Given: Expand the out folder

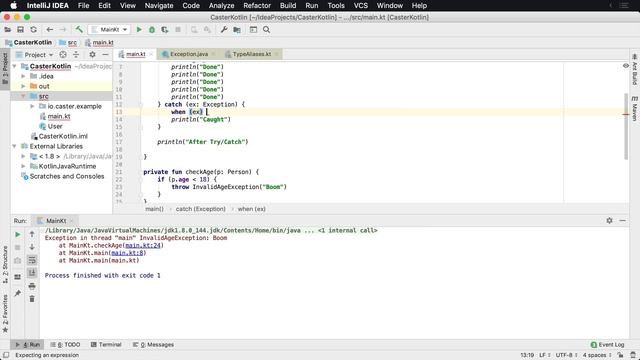Looking at the screenshot, I should point(23,86).
